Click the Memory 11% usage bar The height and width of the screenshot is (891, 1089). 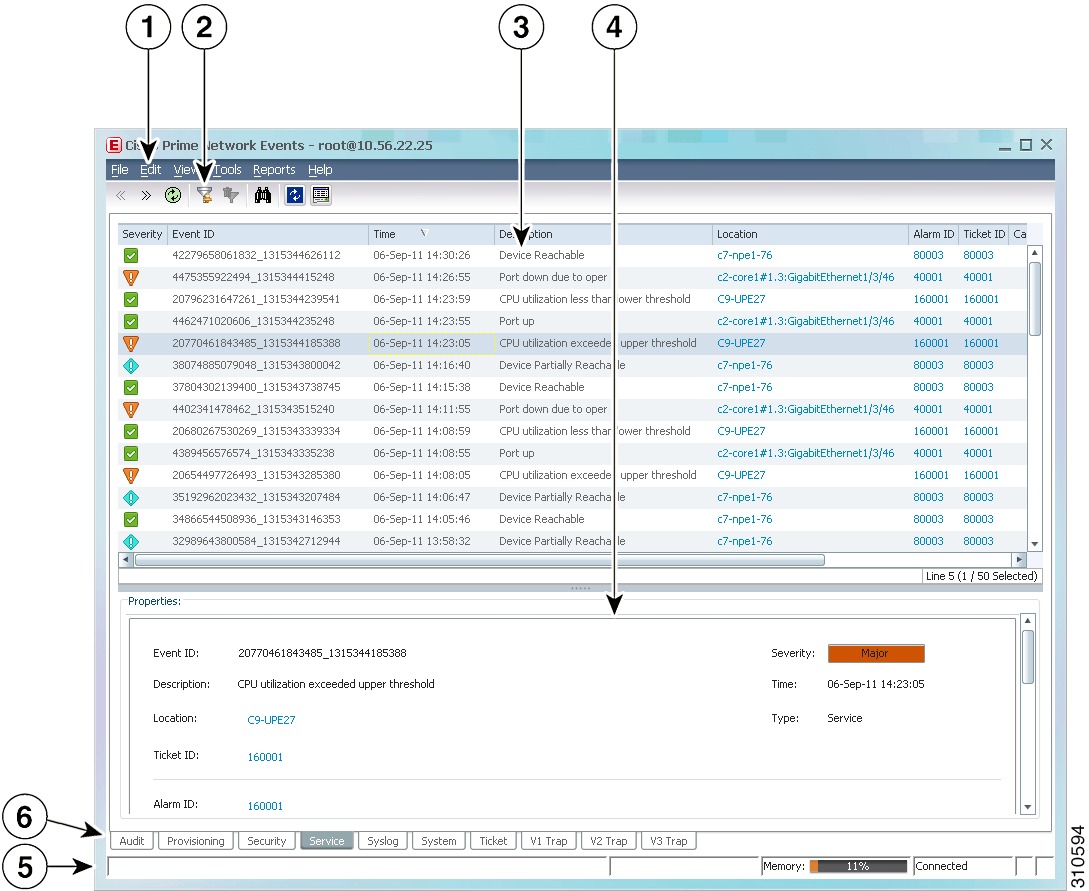pyautogui.click(x=858, y=866)
